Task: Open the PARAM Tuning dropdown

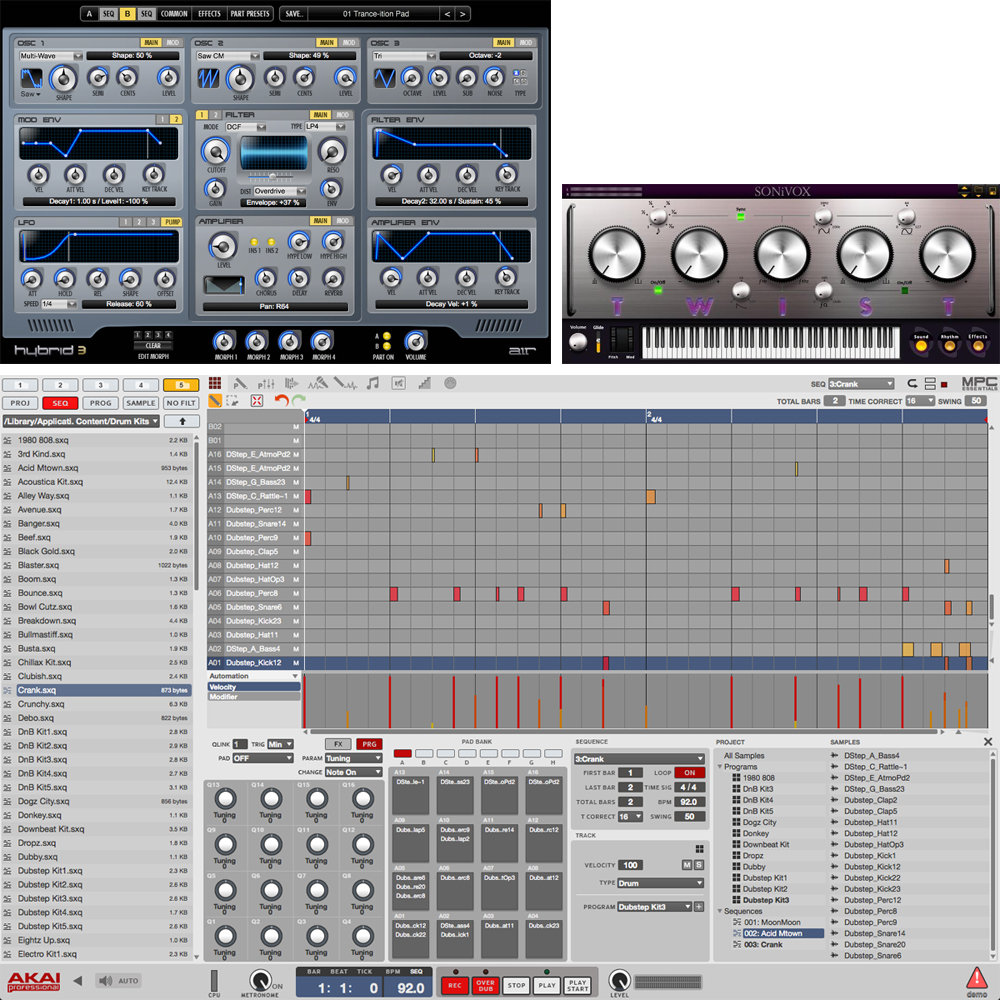Action: click(x=353, y=758)
